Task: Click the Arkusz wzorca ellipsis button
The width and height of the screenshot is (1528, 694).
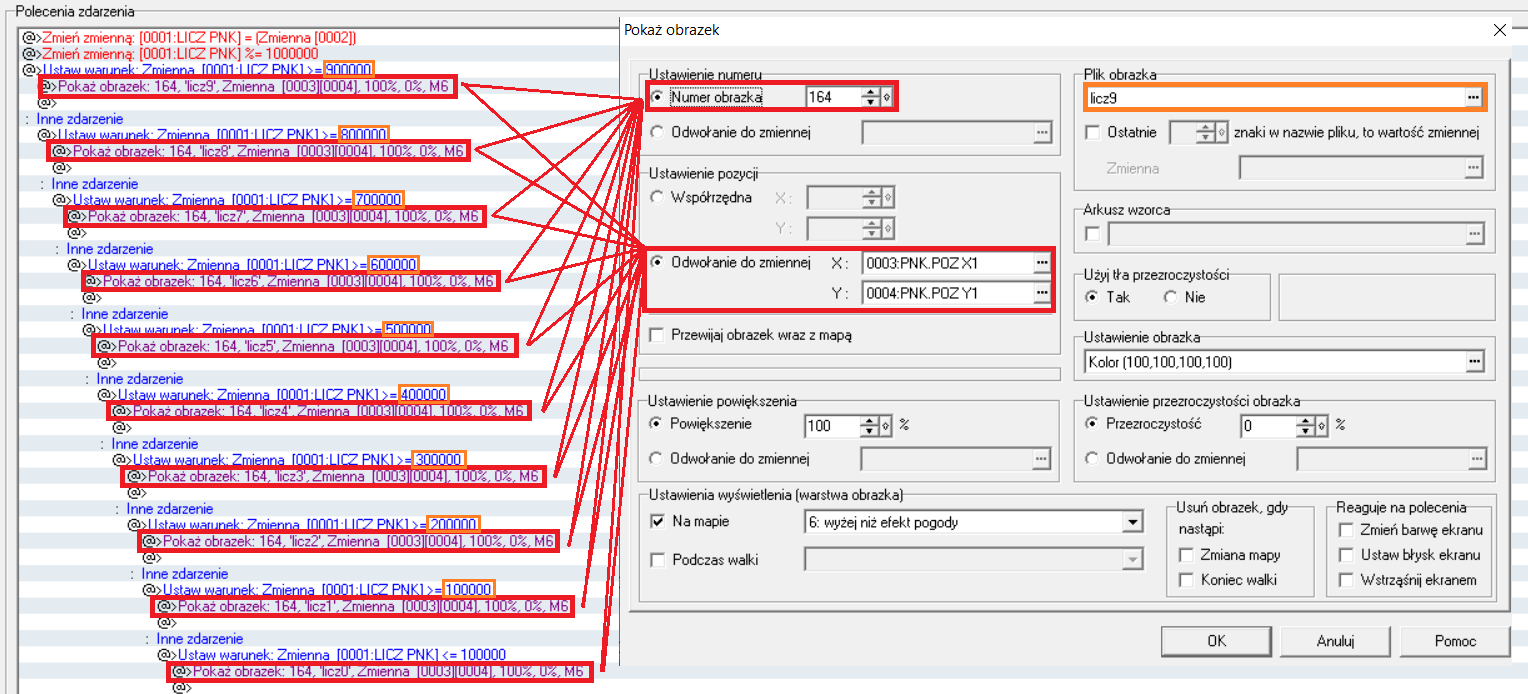Action: point(1472,234)
